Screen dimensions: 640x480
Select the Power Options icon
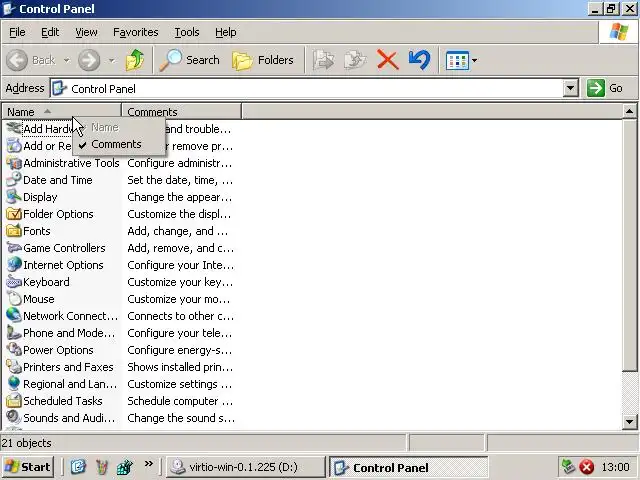[x=13, y=350]
